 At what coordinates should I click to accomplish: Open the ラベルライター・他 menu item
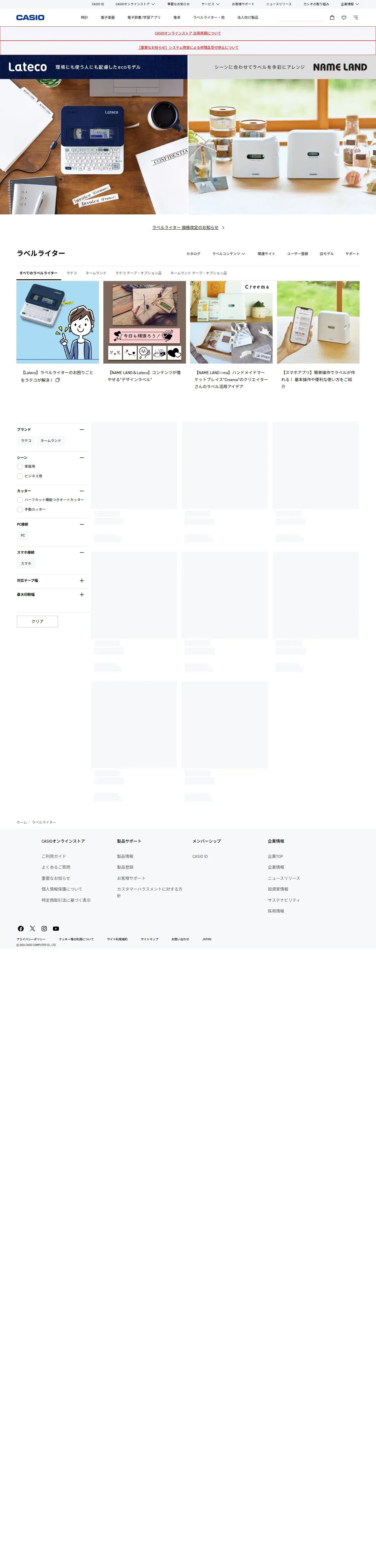(x=209, y=18)
